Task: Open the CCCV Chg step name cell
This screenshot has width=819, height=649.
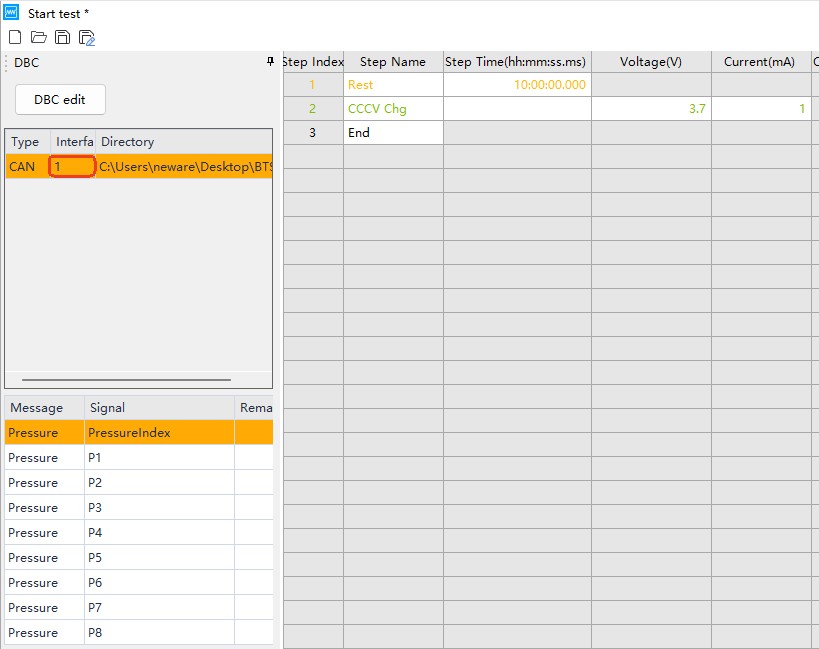Action: tap(393, 109)
